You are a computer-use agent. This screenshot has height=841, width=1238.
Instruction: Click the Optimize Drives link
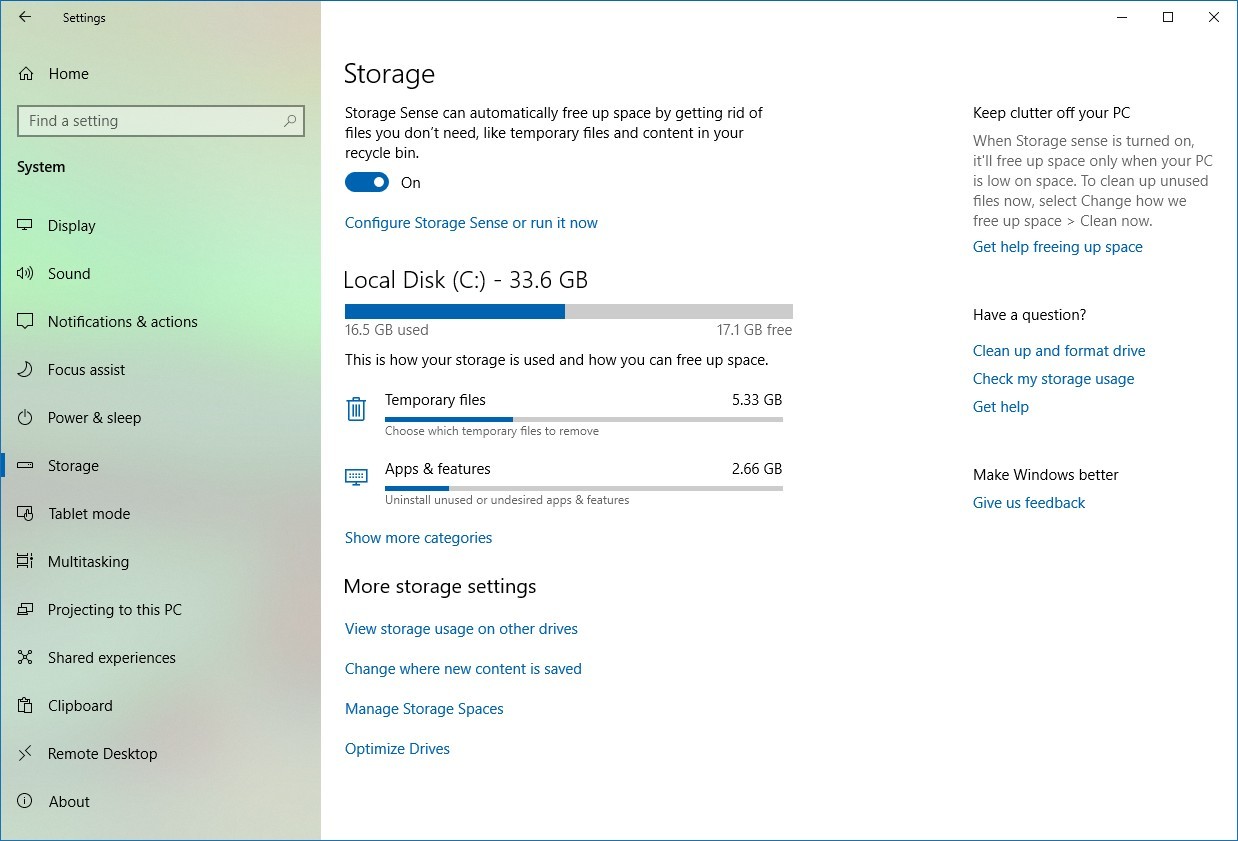[x=397, y=749]
